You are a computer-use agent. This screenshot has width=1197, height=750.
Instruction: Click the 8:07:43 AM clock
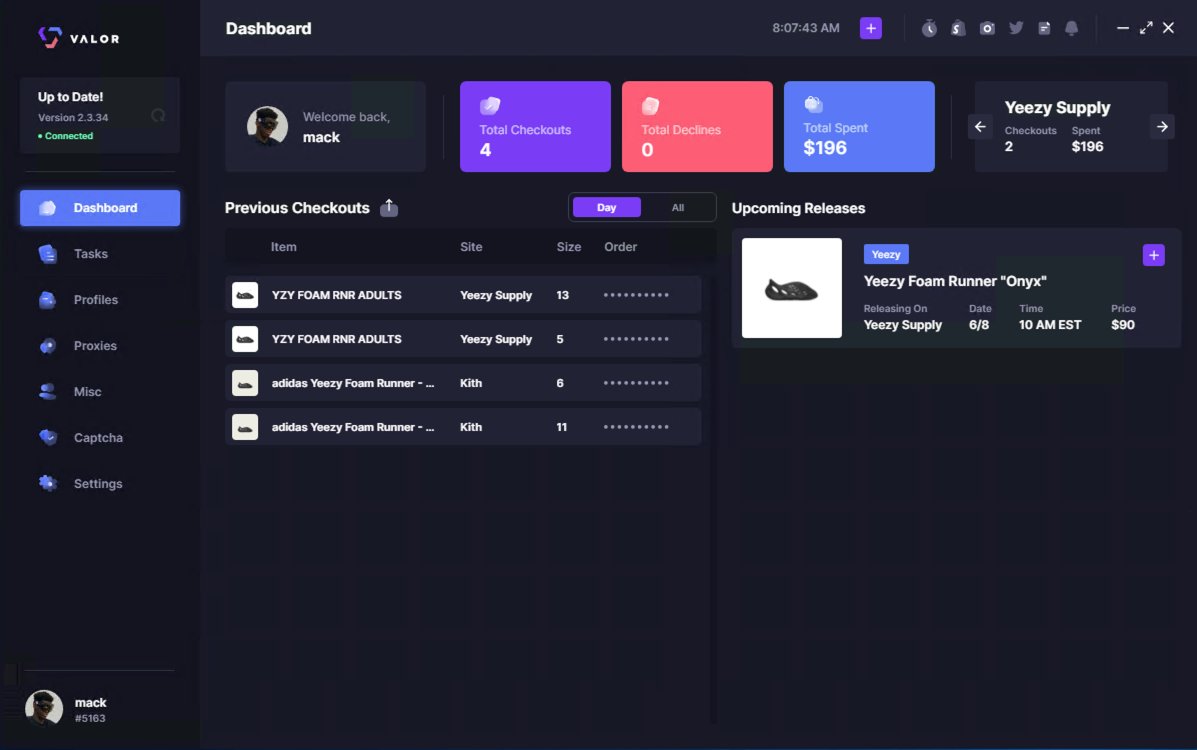click(x=805, y=28)
